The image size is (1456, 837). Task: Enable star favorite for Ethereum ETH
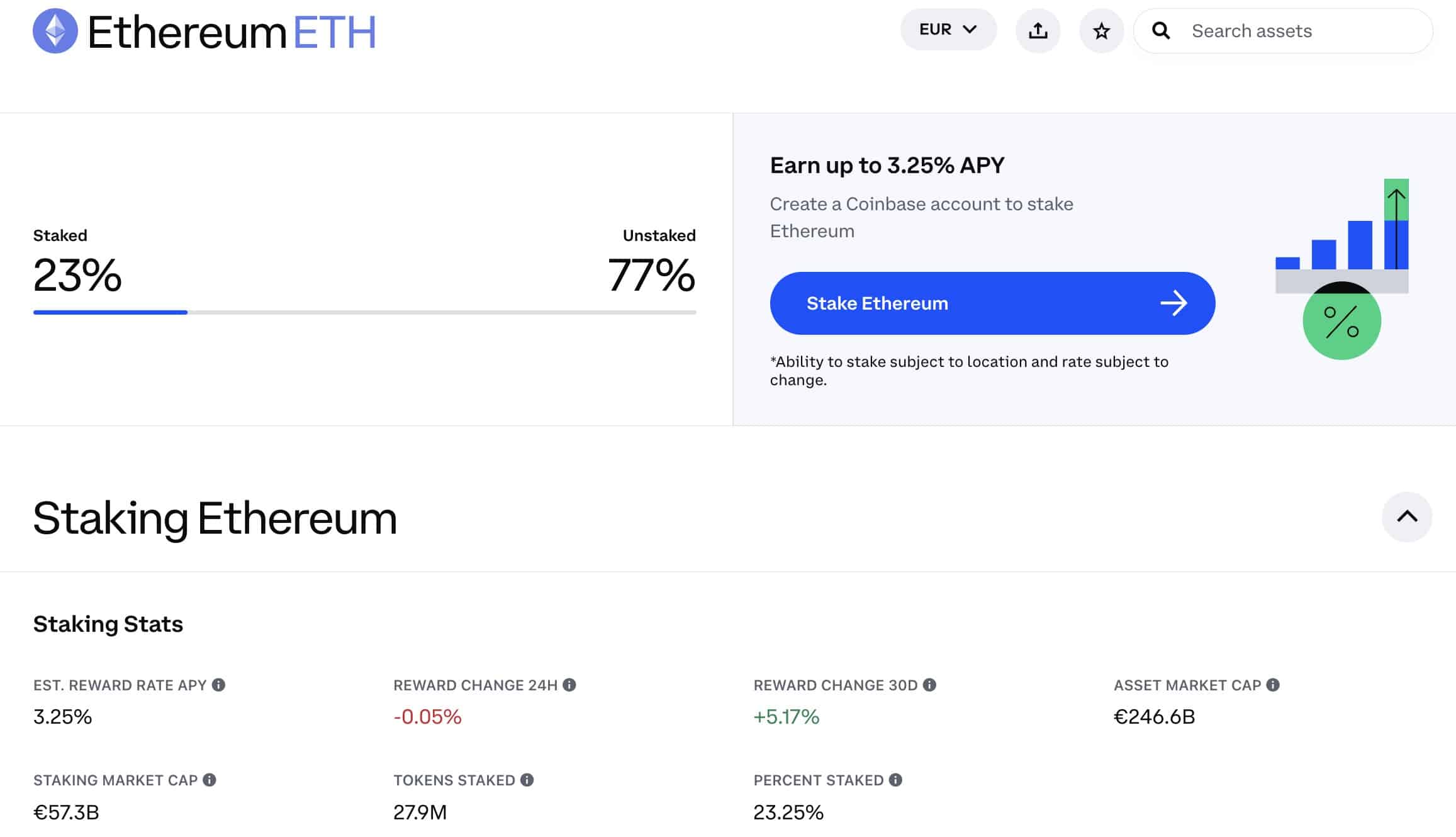pos(1101,30)
